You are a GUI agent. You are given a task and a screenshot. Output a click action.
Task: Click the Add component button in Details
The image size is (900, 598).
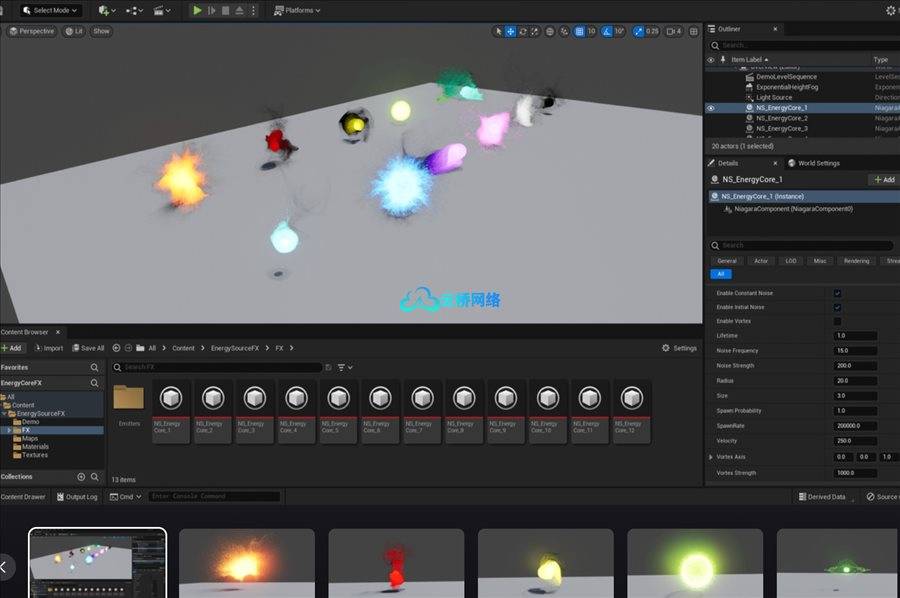[x=884, y=180]
